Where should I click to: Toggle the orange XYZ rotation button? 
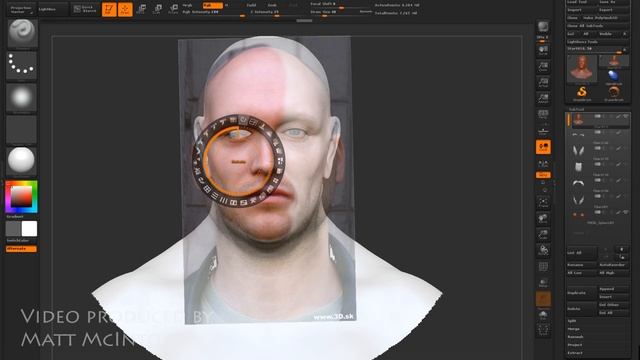tap(543, 175)
